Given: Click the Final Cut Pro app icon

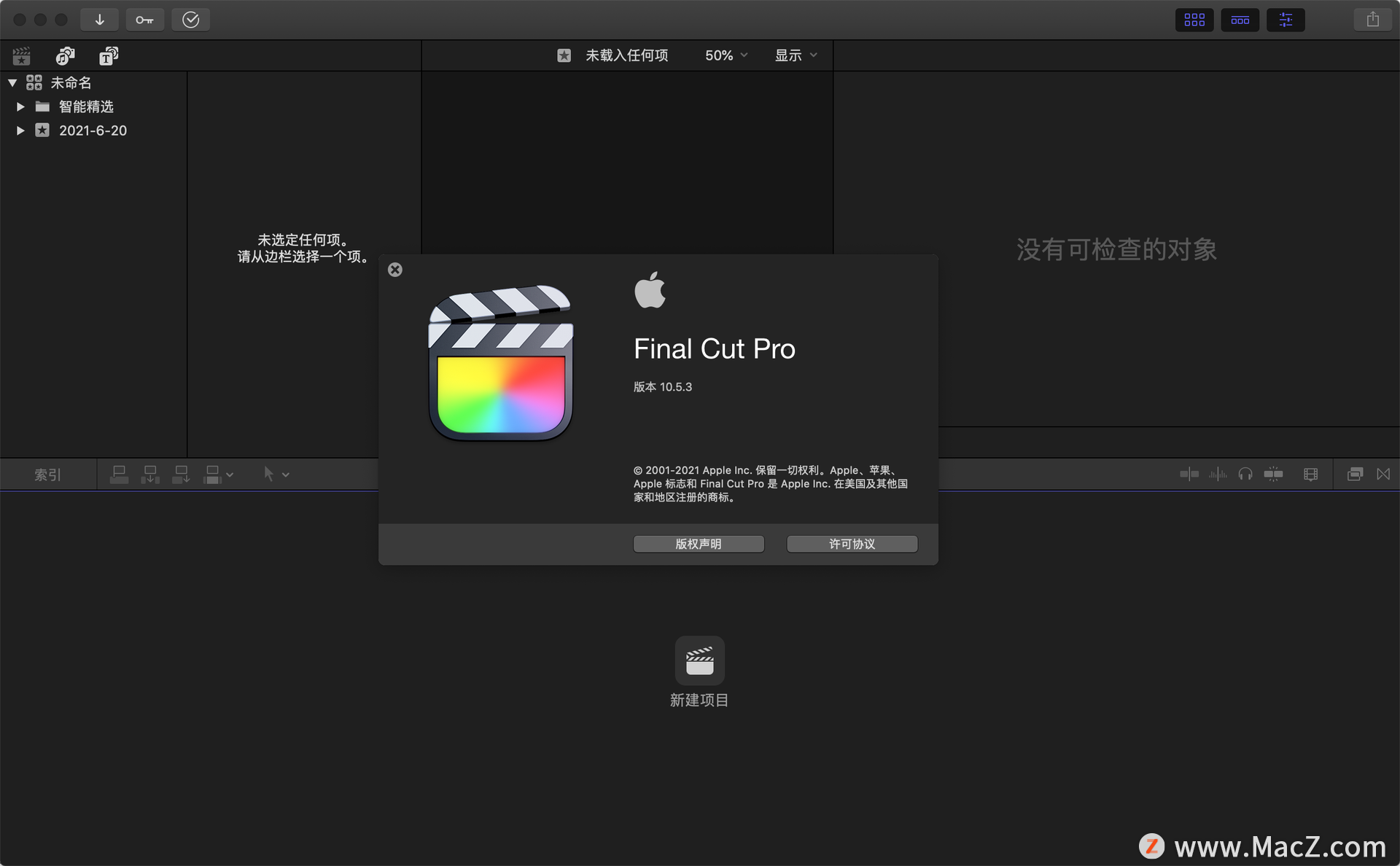Looking at the screenshot, I should (x=501, y=362).
